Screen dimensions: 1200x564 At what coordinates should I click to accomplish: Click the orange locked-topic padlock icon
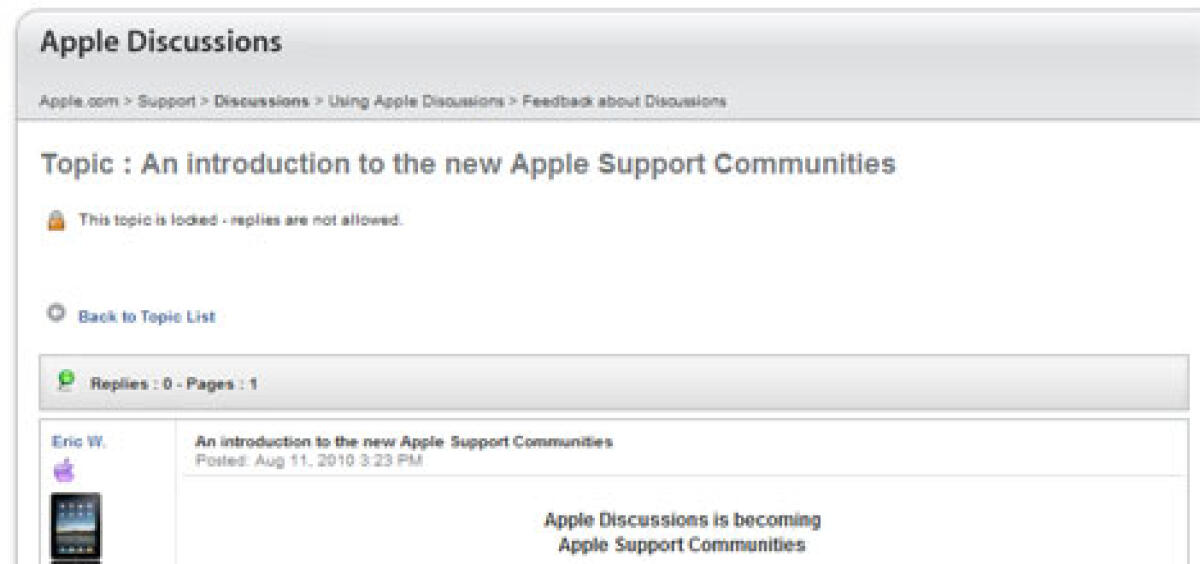click(x=56, y=220)
